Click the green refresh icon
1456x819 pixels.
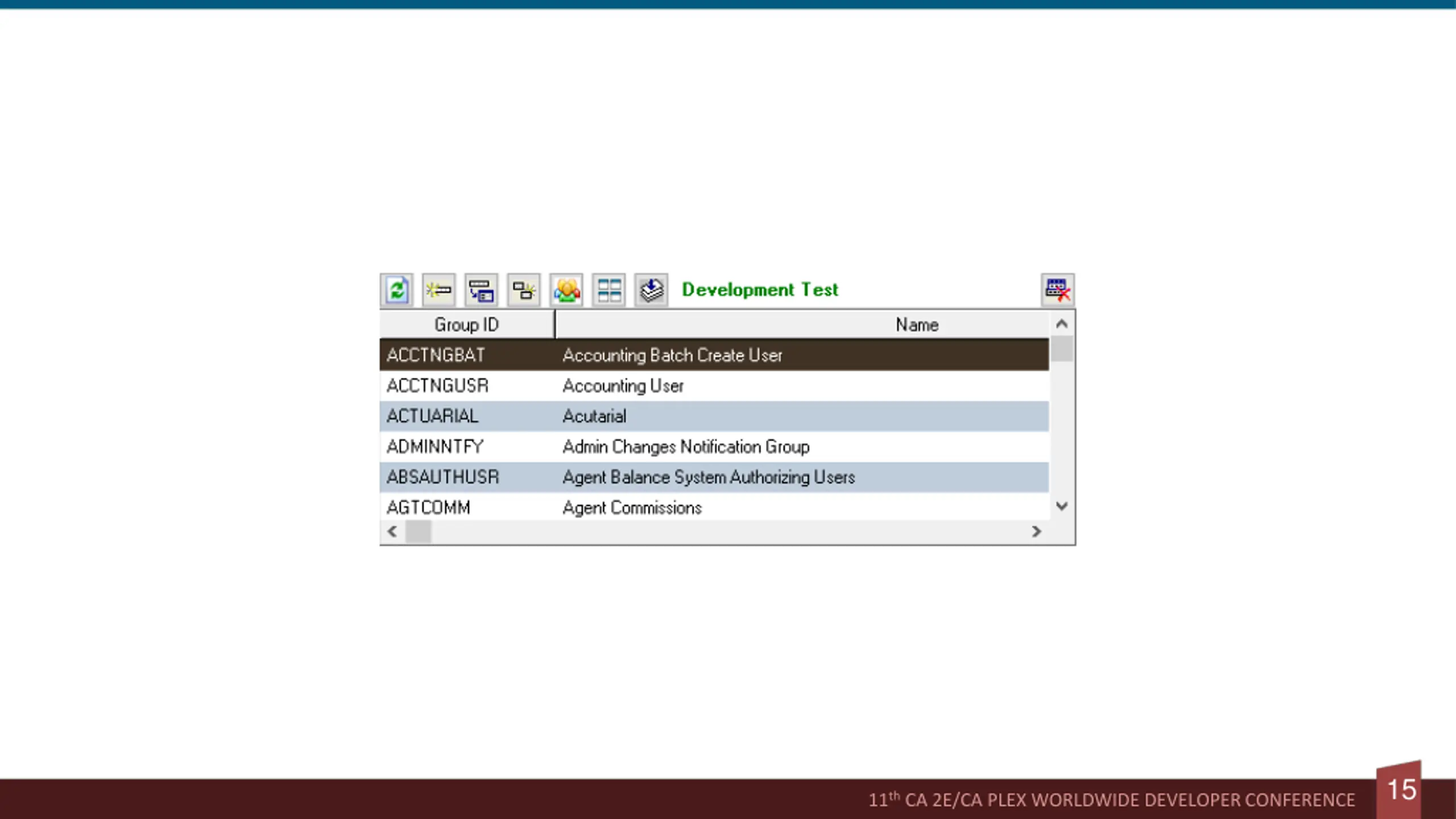tap(396, 290)
